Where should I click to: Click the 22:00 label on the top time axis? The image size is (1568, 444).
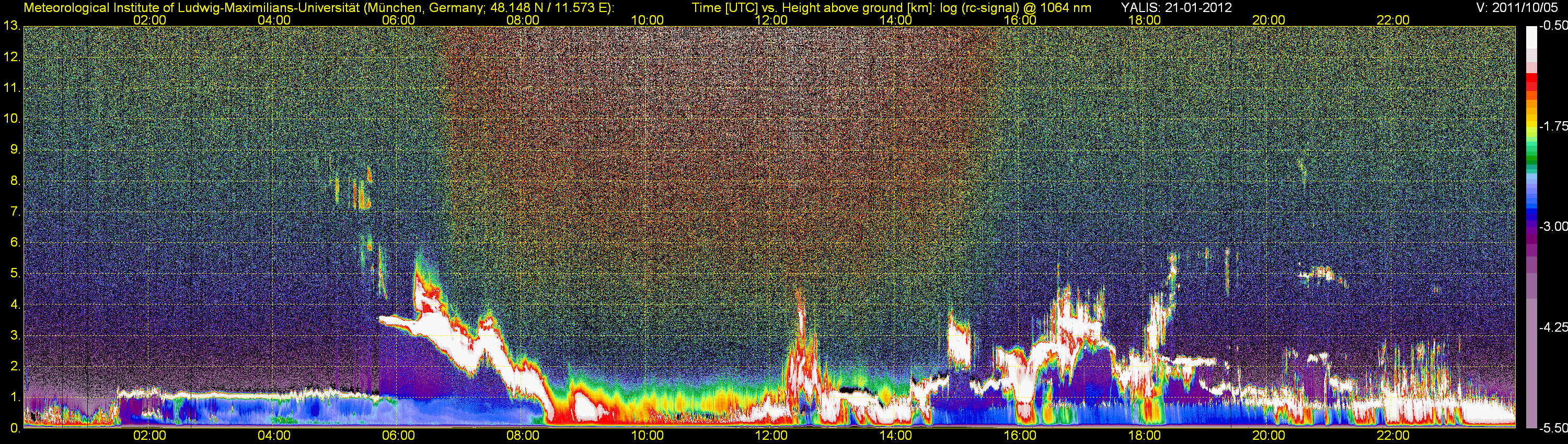point(1393,20)
